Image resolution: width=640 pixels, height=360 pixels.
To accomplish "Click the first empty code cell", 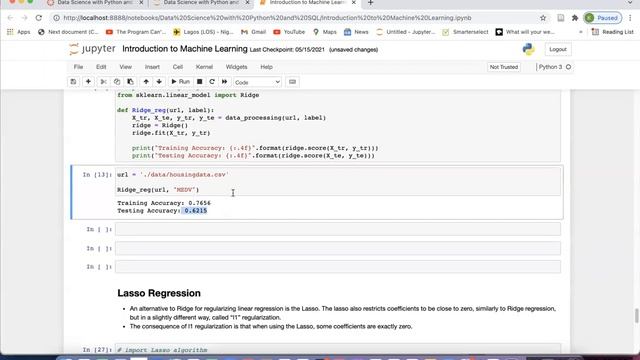I will pyautogui.click(x=338, y=229).
